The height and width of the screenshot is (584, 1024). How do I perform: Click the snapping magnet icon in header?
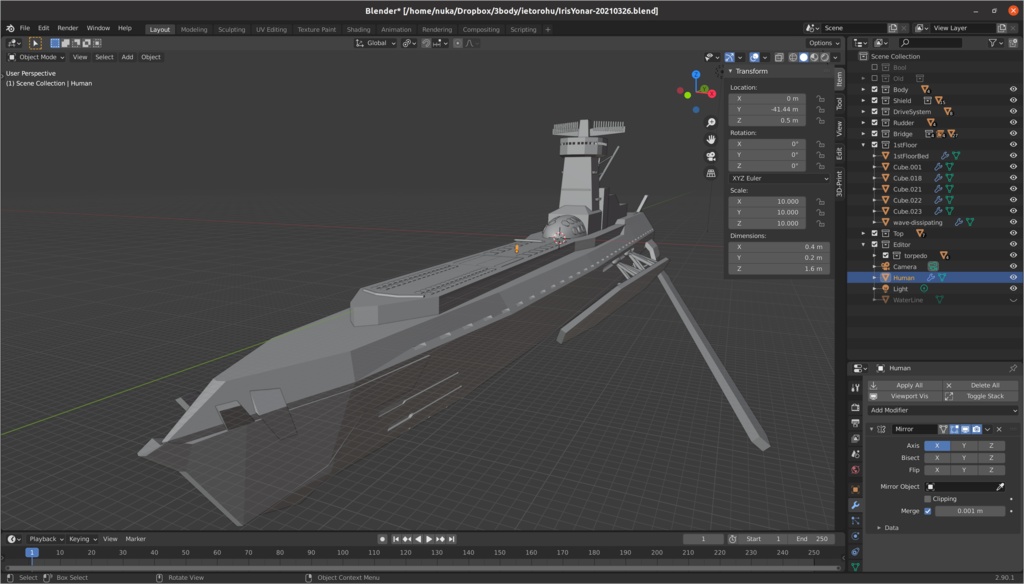(x=427, y=42)
